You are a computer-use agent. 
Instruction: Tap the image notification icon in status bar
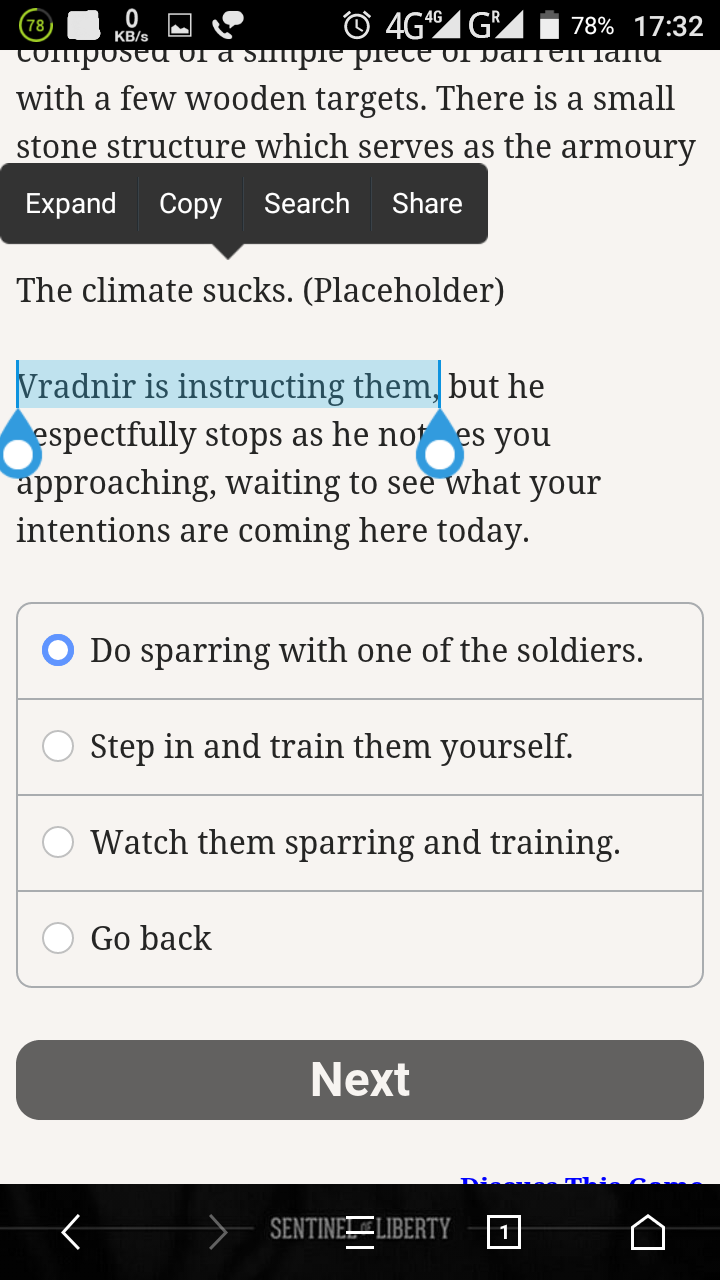(x=180, y=26)
